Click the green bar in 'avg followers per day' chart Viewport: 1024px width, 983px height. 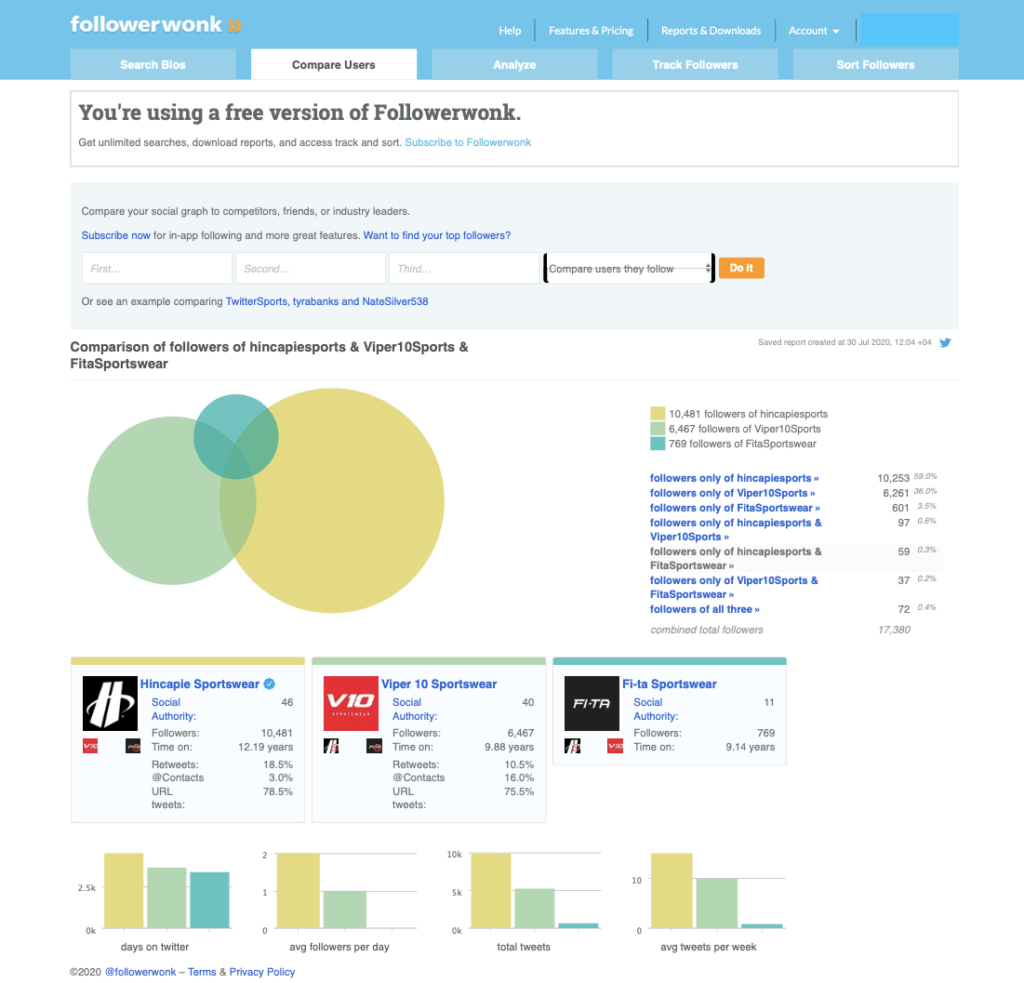345,909
